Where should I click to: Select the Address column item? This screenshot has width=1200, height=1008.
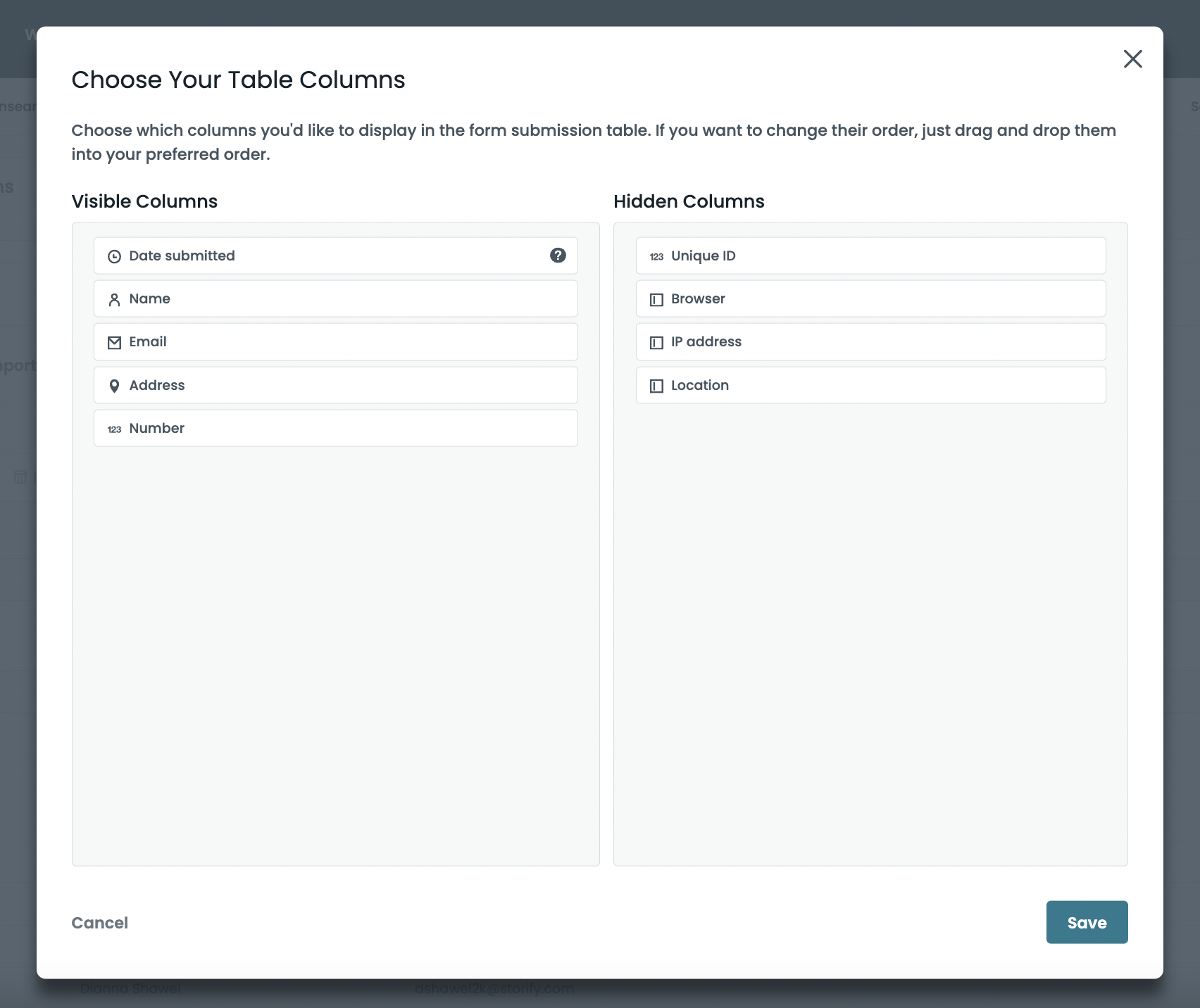(x=335, y=385)
